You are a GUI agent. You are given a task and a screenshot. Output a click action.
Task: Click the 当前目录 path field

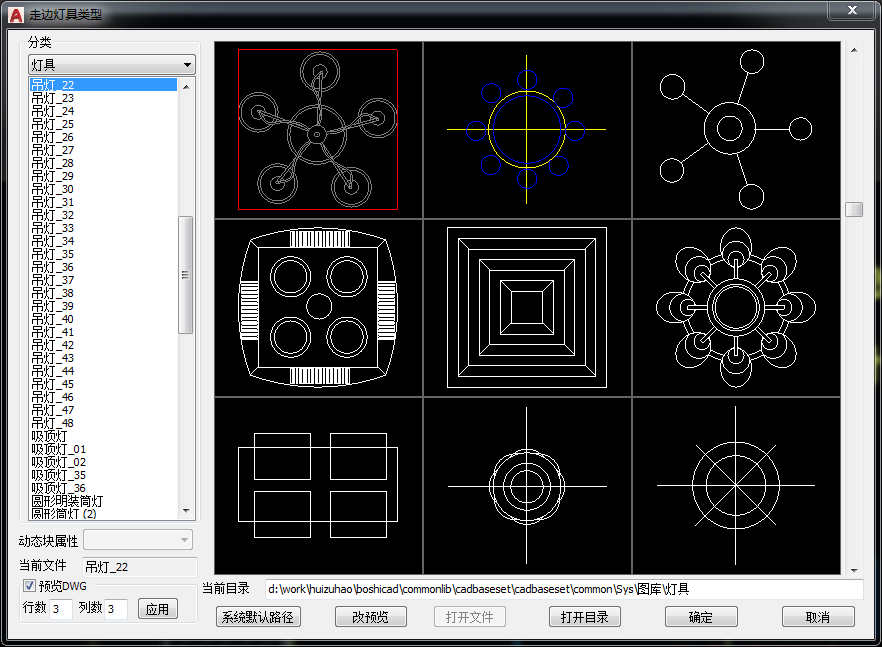click(x=564, y=589)
